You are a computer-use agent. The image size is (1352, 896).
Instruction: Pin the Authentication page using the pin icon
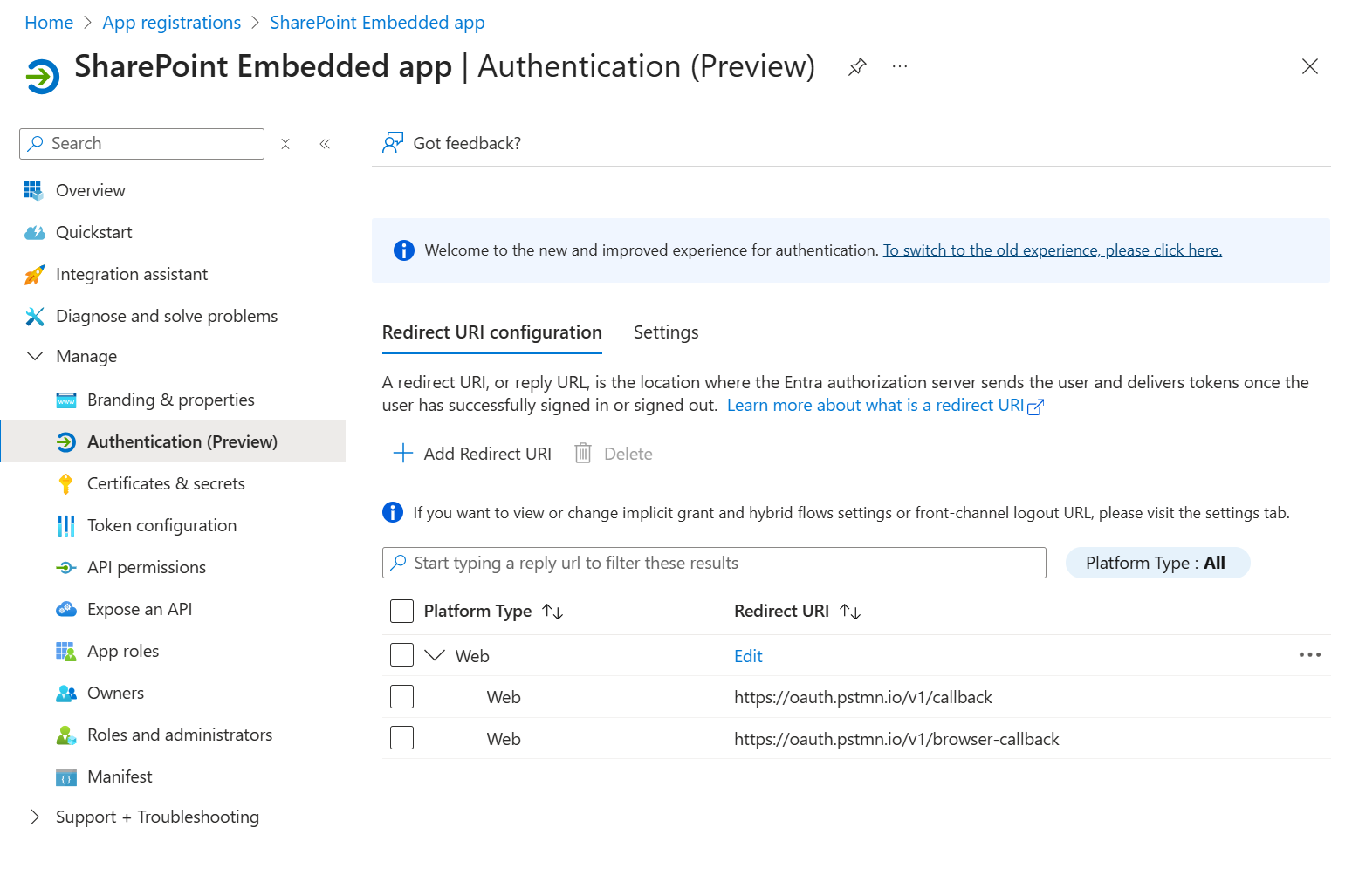click(857, 65)
